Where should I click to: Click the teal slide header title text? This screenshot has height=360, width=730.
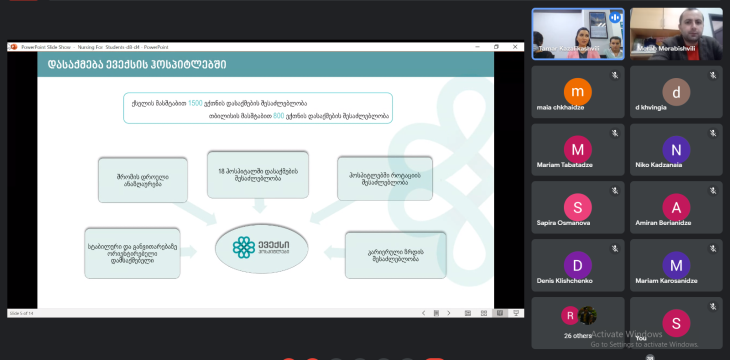(137, 64)
